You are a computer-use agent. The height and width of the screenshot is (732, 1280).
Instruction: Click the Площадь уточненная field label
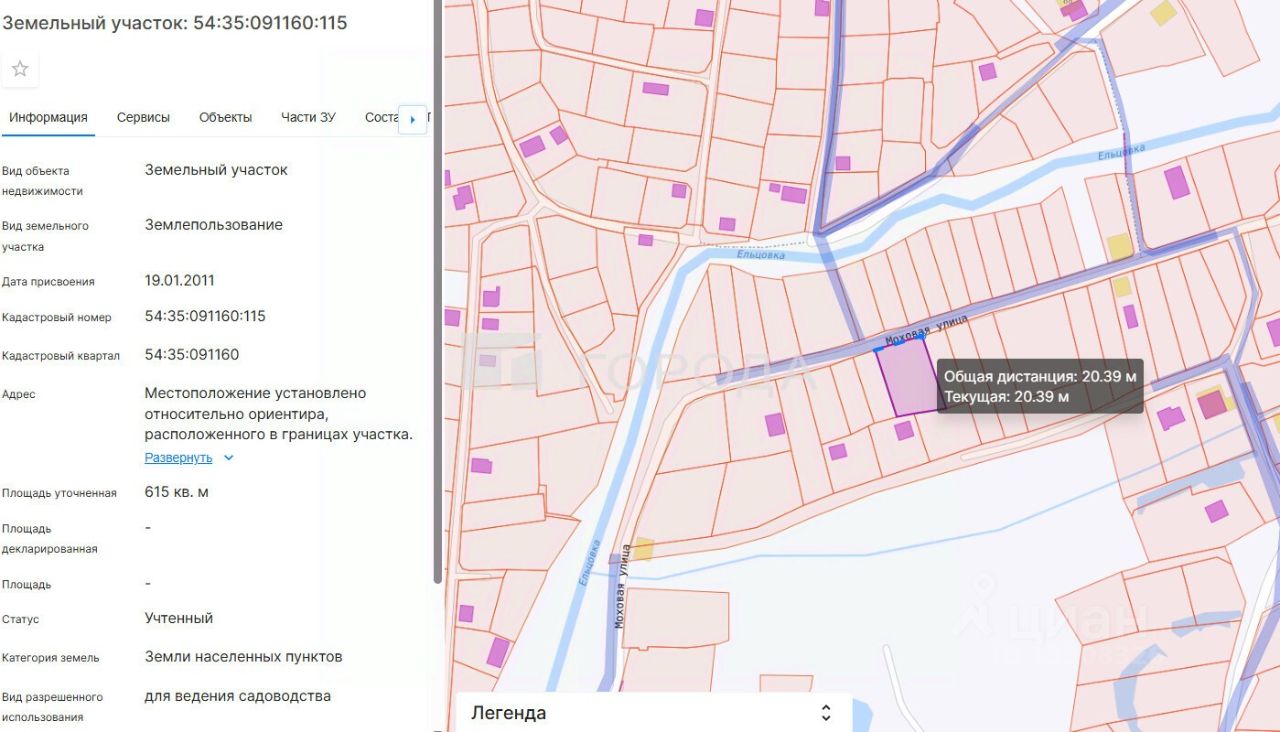59,493
